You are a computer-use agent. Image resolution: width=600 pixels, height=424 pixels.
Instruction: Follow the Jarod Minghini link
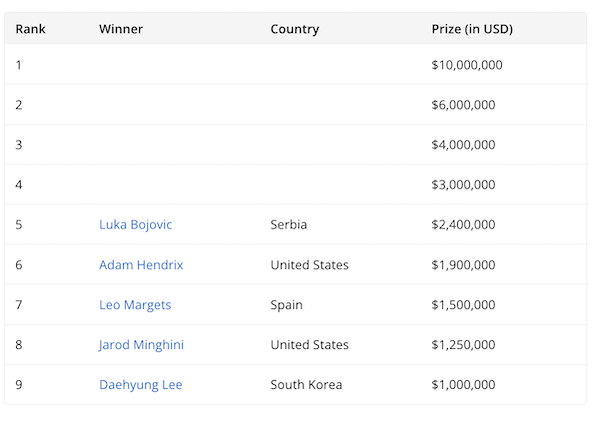click(x=141, y=345)
